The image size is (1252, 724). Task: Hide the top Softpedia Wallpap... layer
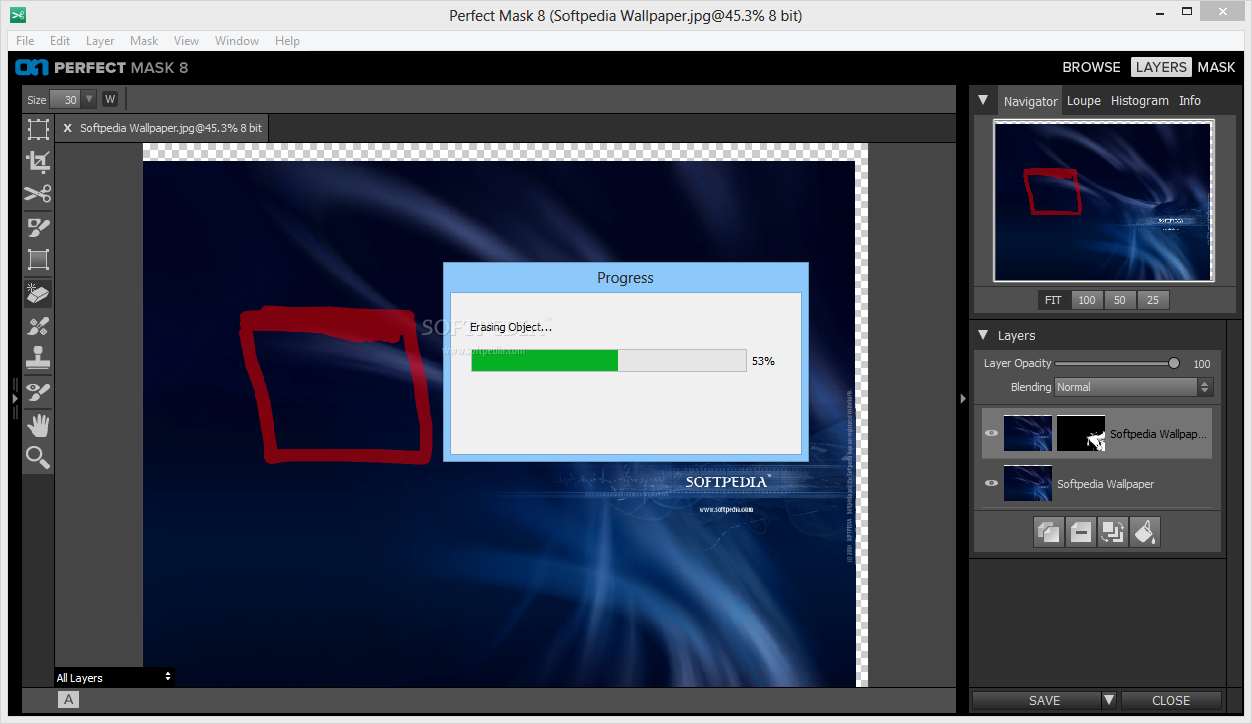point(991,434)
